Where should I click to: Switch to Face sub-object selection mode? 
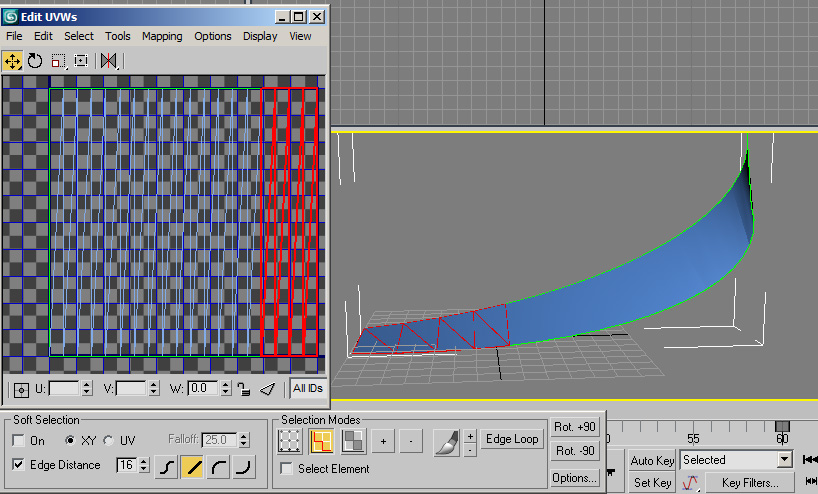click(x=353, y=441)
